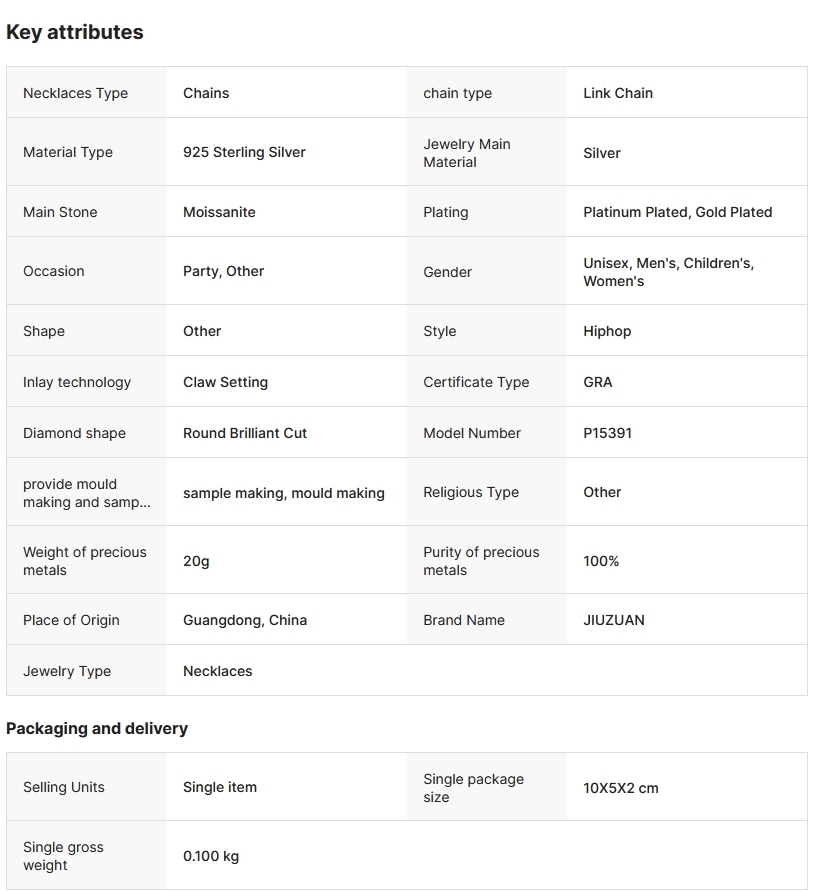Click the Guangdong, China origin value

tap(245, 620)
